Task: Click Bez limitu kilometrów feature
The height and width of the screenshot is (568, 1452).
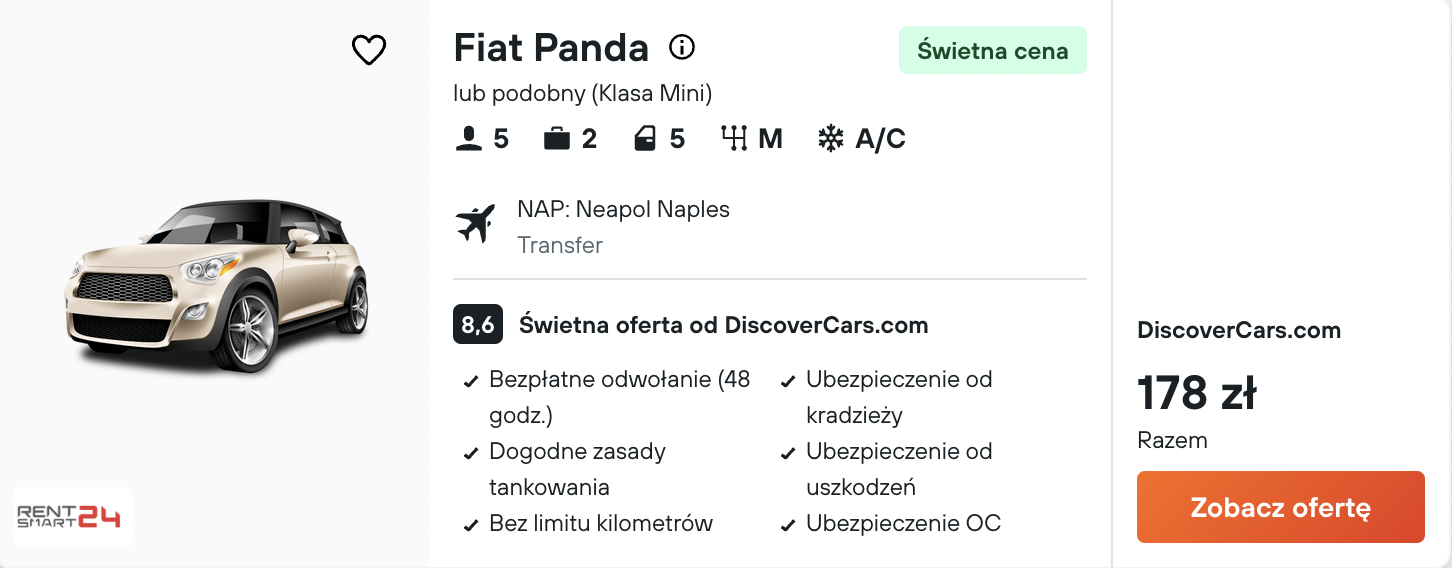Action: pos(601,523)
